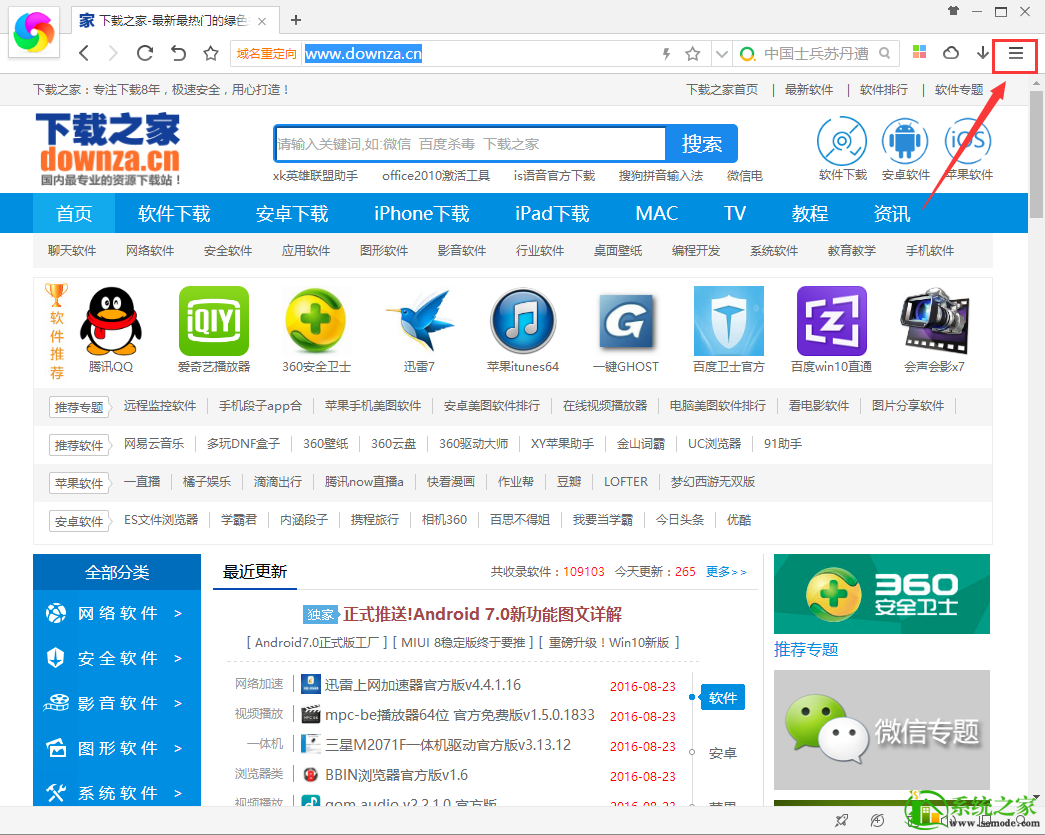Click the colorful apps grid icon on toolbar

[x=919, y=53]
